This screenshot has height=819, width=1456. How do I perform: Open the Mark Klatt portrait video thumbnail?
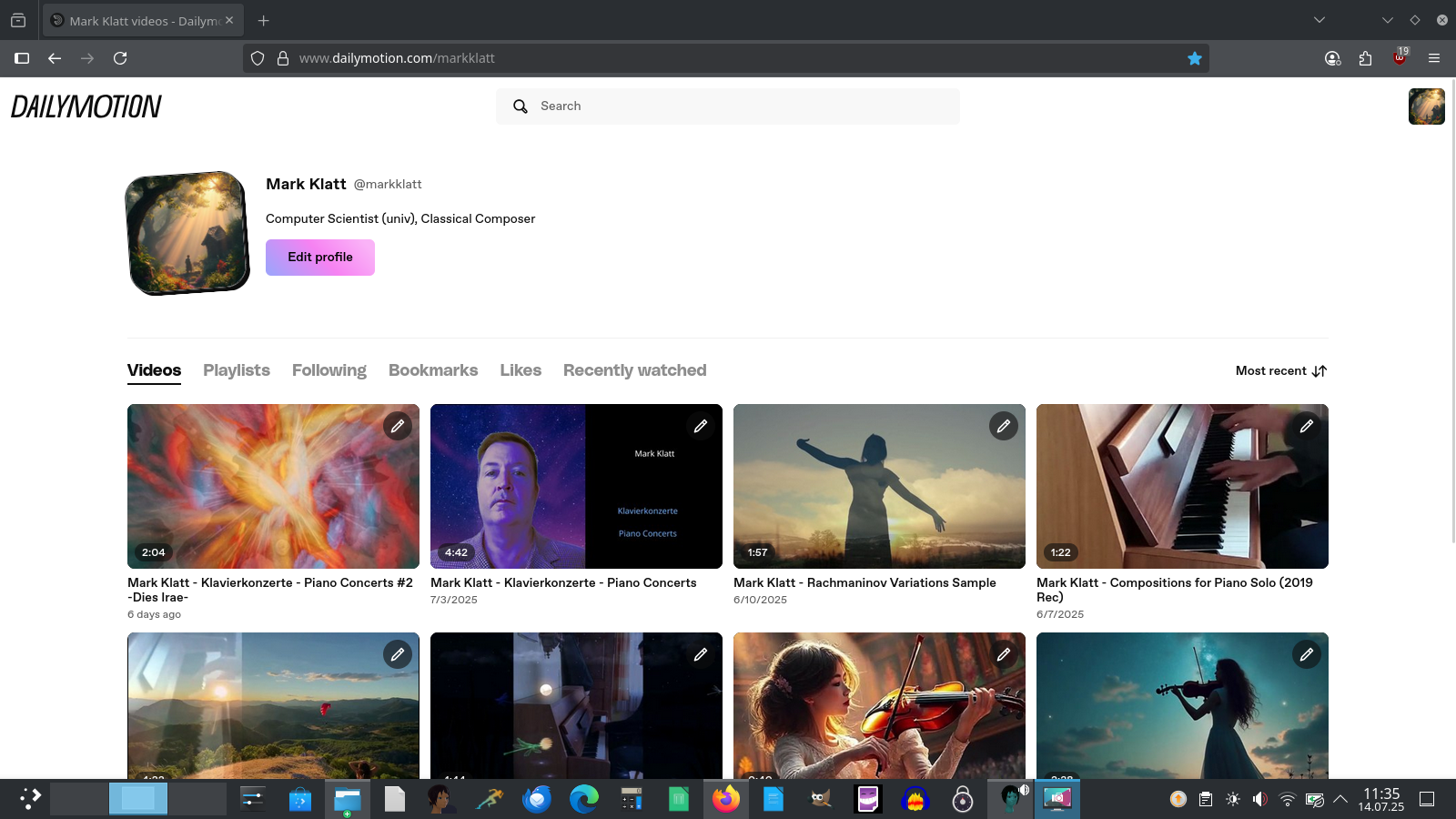[x=576, y=486]
